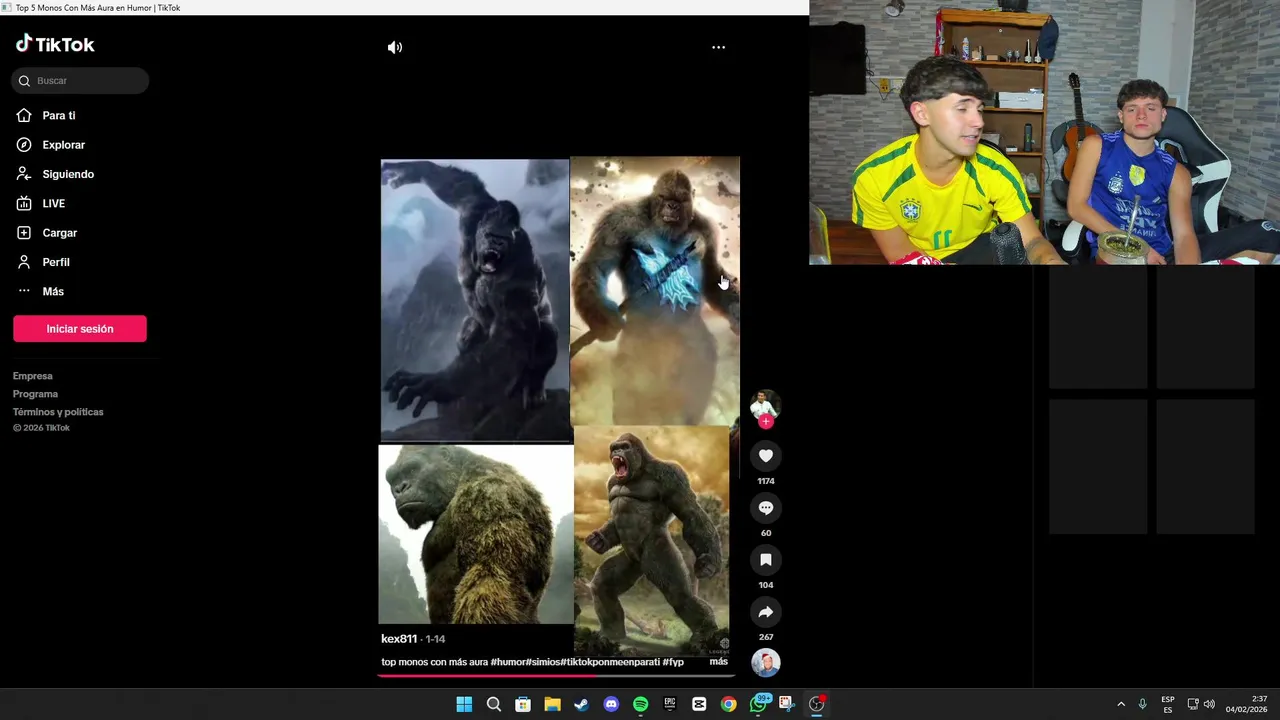Image resolution: width=1280 pixels, height=720 pixels.
Task: Open the ESP ES language switcher
Action: tap(1168, 704)
